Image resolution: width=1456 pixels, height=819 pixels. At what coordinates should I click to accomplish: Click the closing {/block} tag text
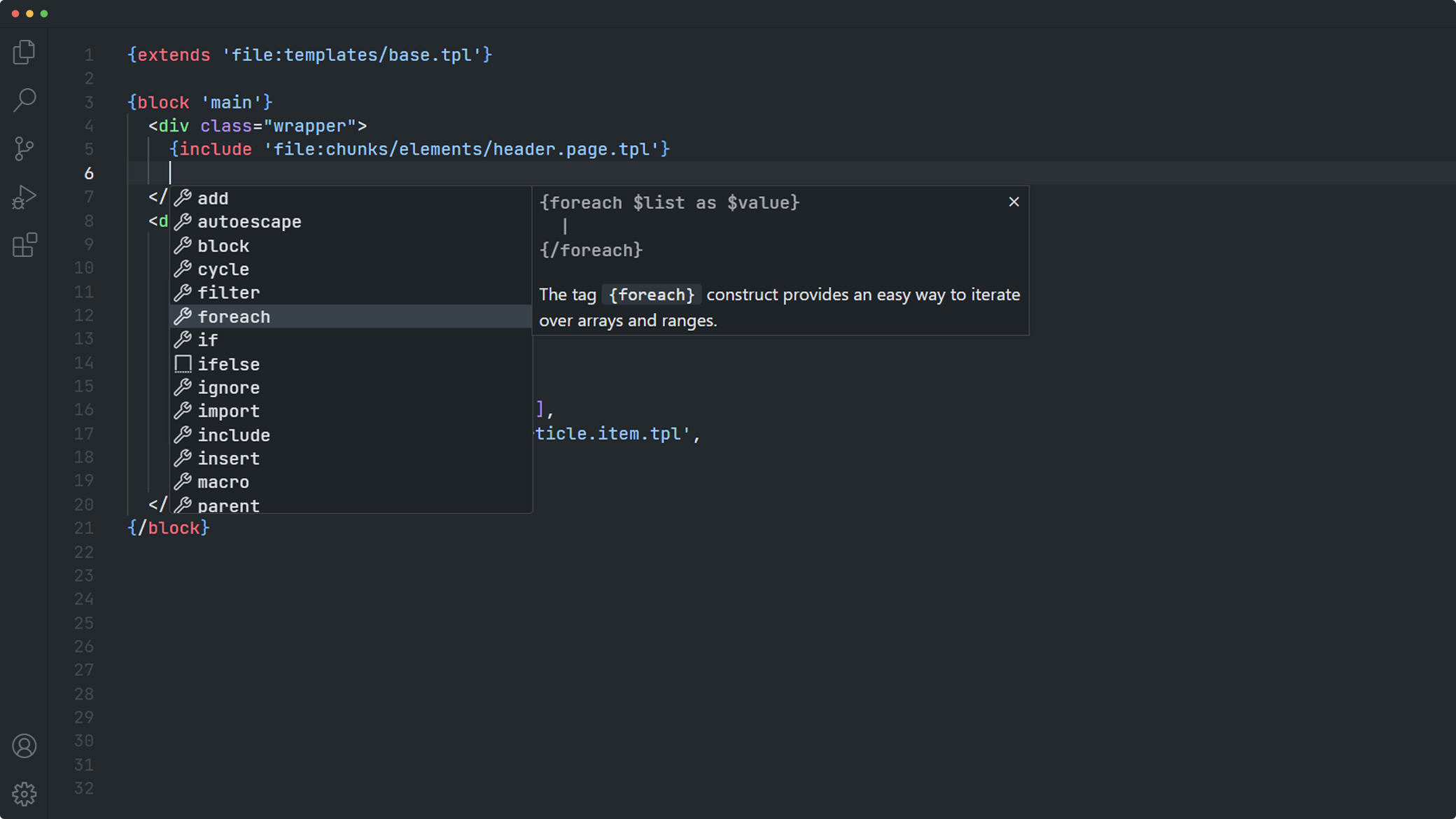pos(169,528)
